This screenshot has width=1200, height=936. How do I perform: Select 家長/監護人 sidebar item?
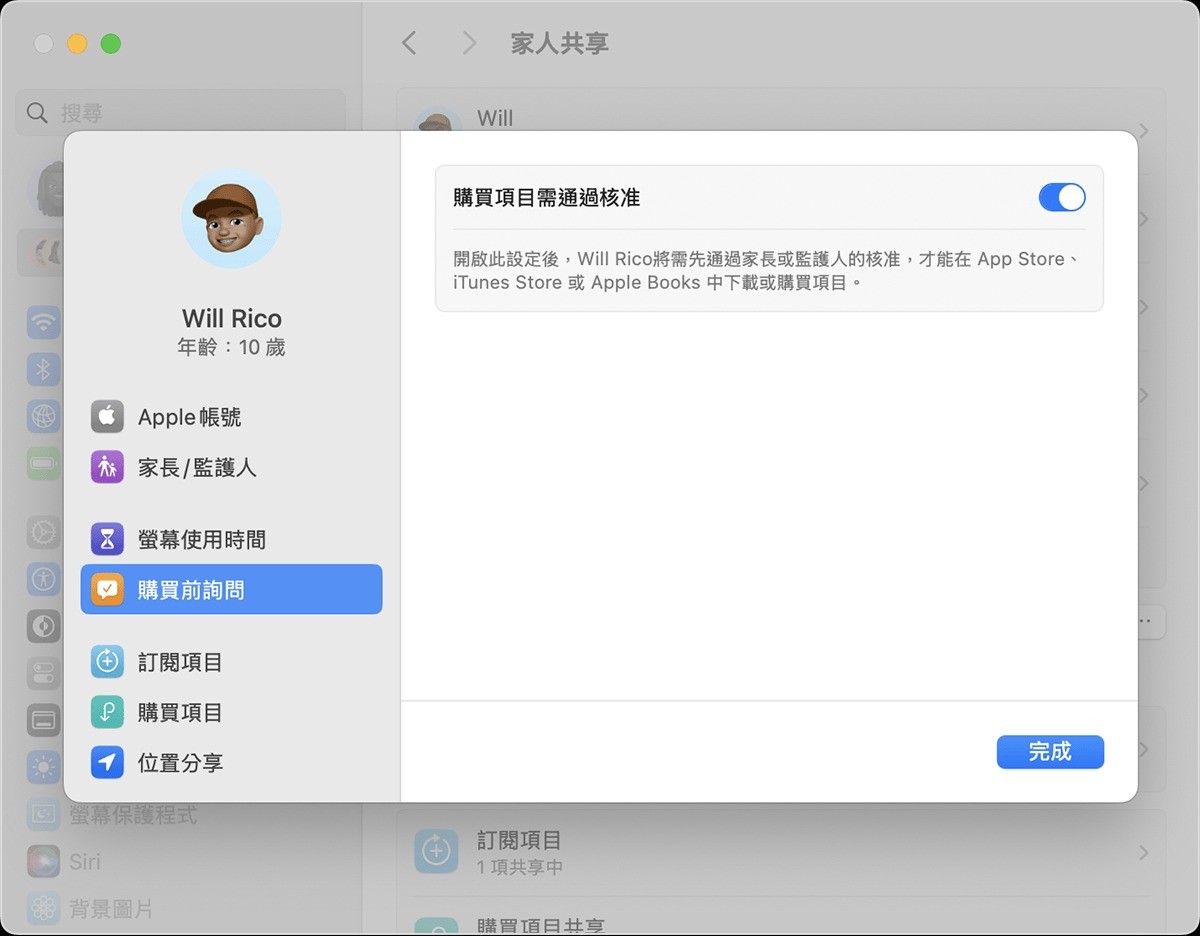click(231, 467)
